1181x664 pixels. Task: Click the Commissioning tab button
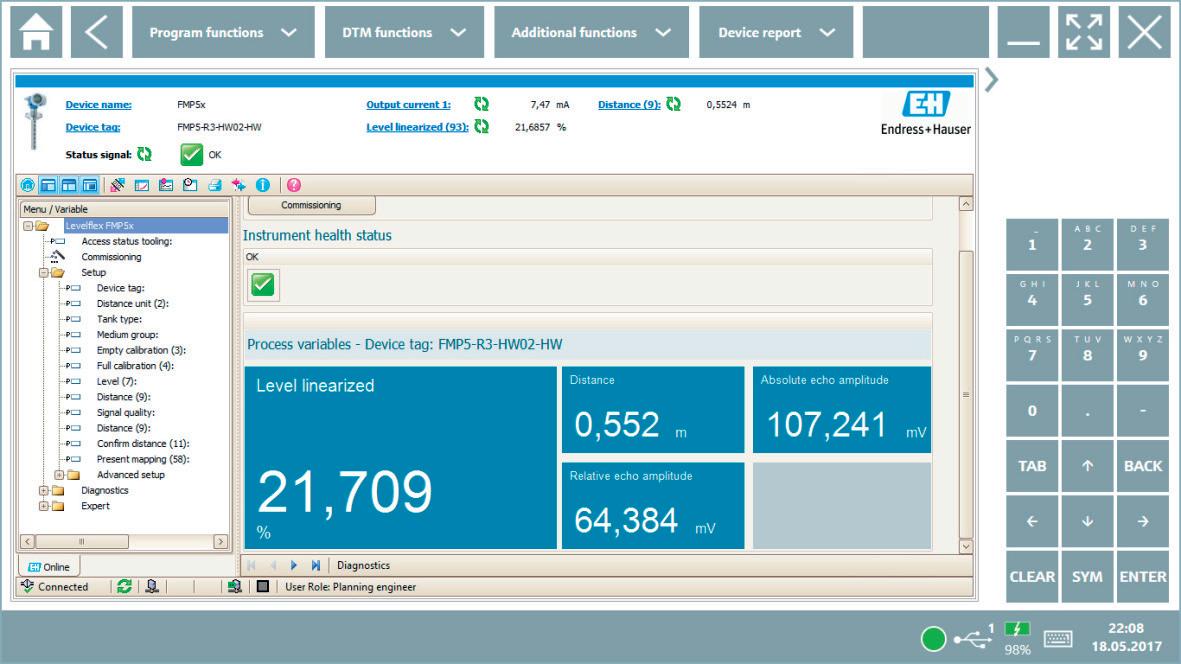coord(311,205)
